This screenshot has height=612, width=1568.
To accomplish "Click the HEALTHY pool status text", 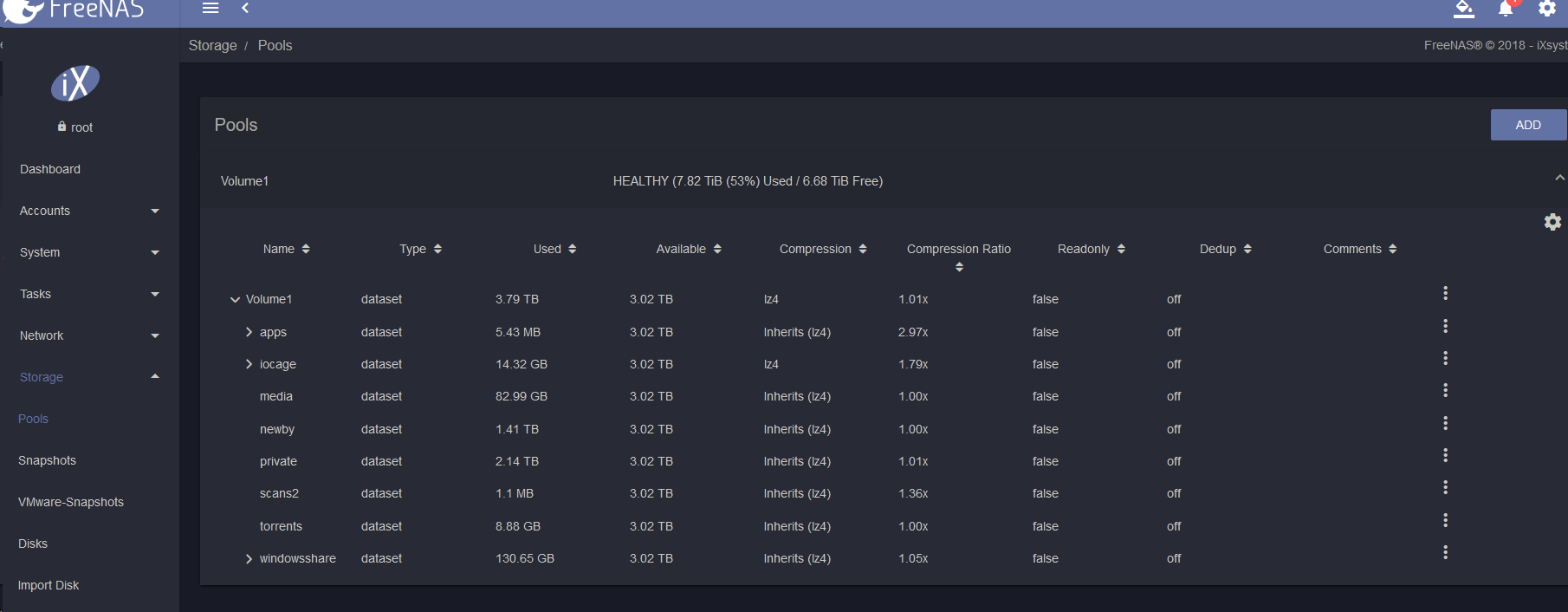I will point(748,181).
